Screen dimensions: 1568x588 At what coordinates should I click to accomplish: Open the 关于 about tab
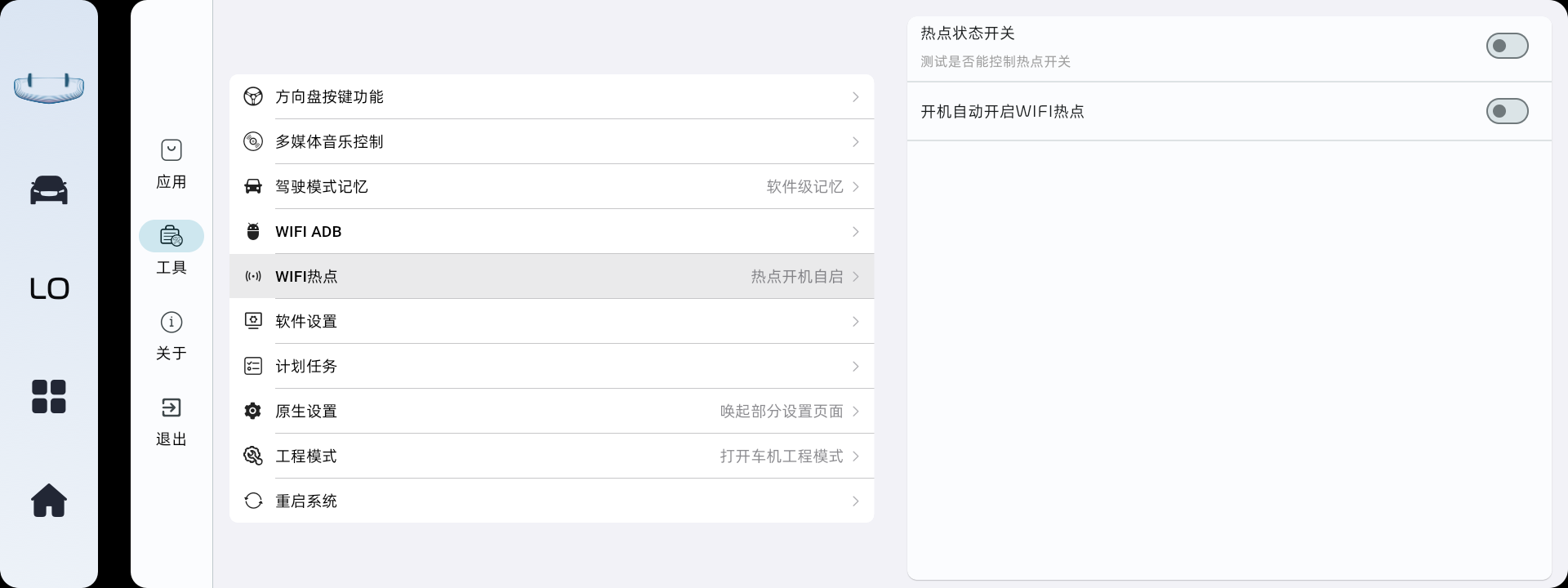tap(171, 335)
